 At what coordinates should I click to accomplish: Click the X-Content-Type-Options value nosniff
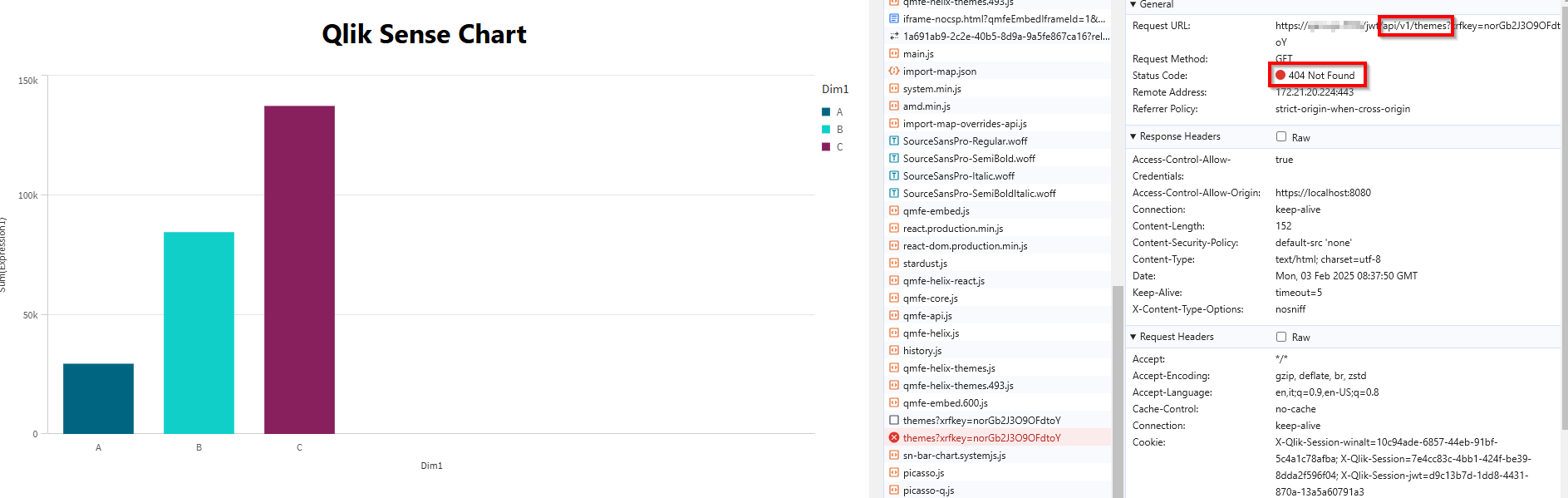point(1290,308)
